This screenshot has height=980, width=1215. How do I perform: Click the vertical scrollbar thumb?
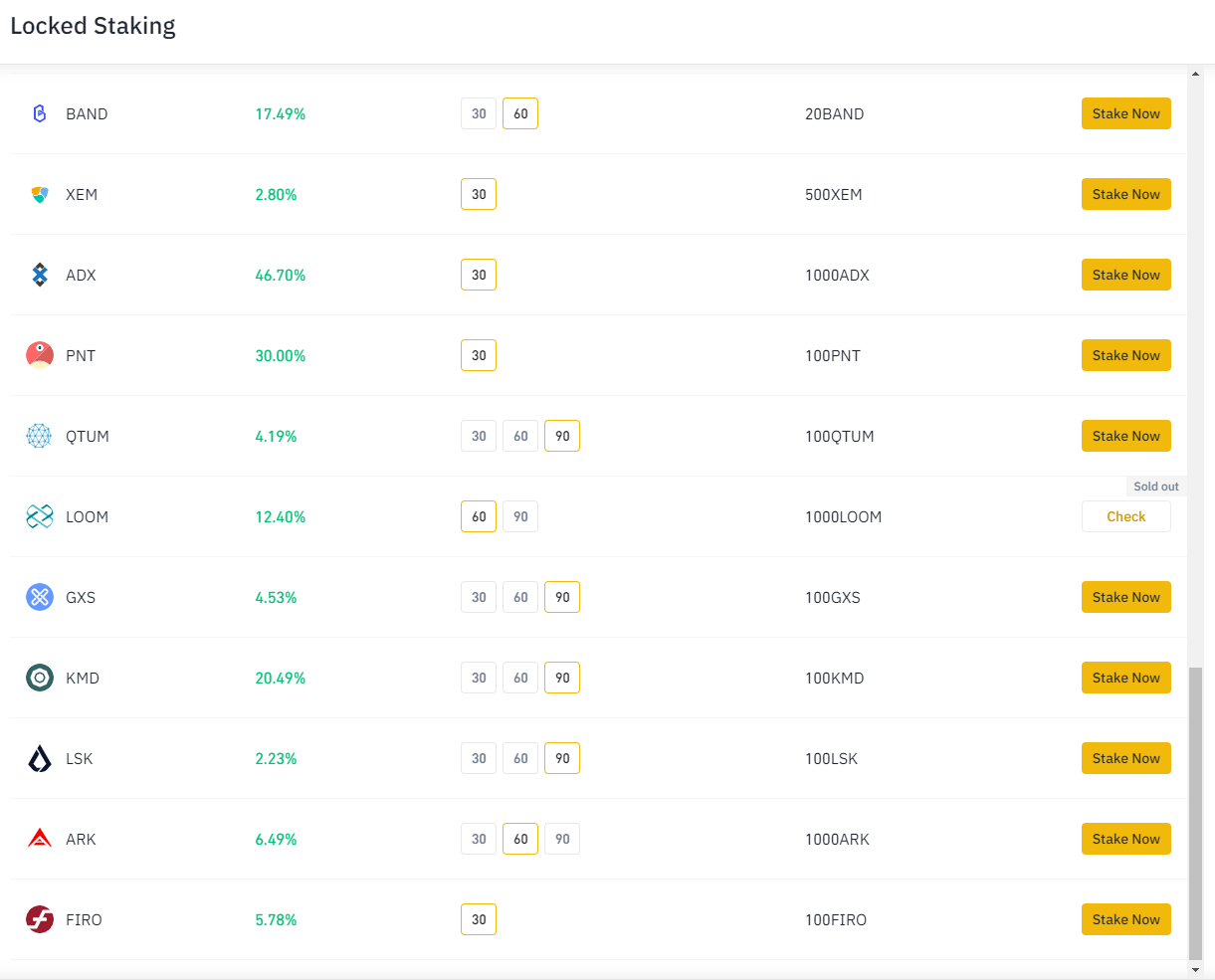point(1195,813)
